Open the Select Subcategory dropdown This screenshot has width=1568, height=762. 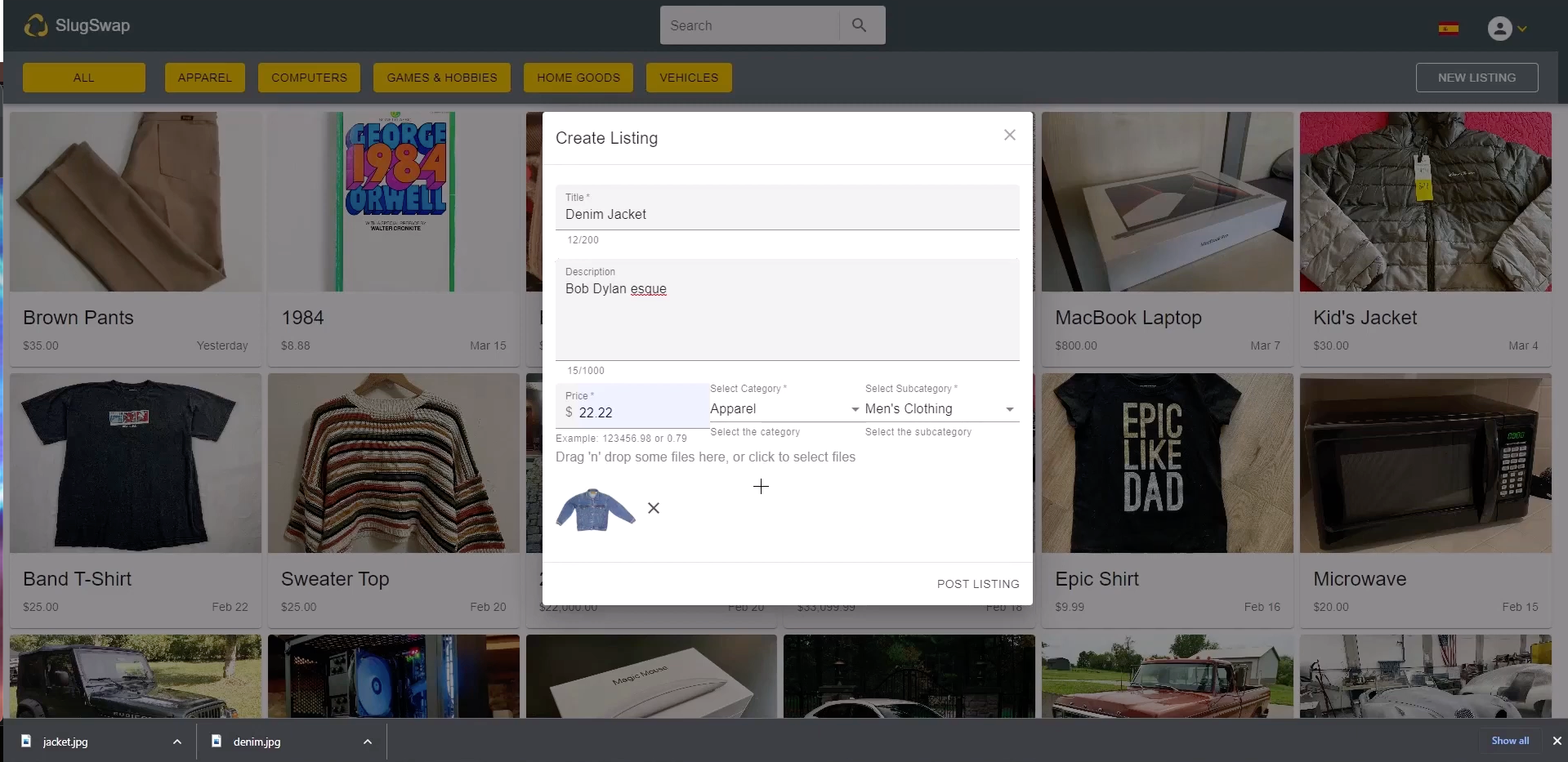click(x=940, y=409)
